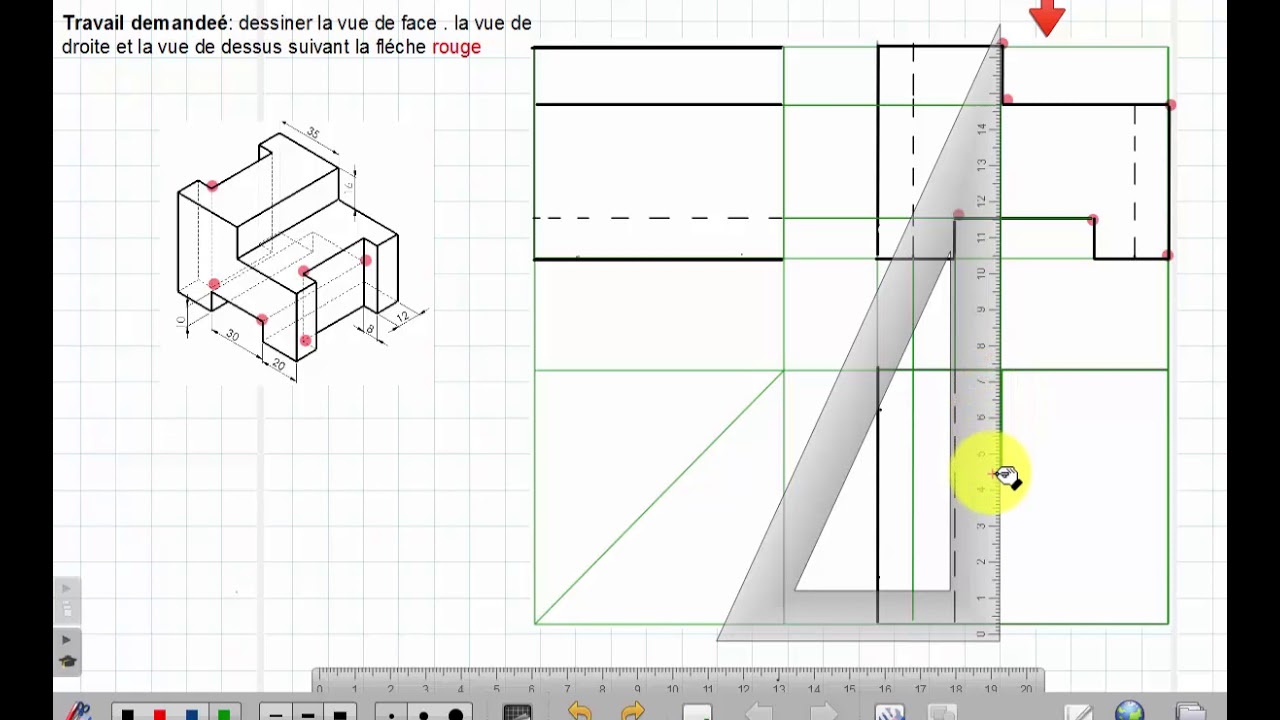Go to the previous page
The height and width of the screenshot is (720, 1280).
click(760, 713)
